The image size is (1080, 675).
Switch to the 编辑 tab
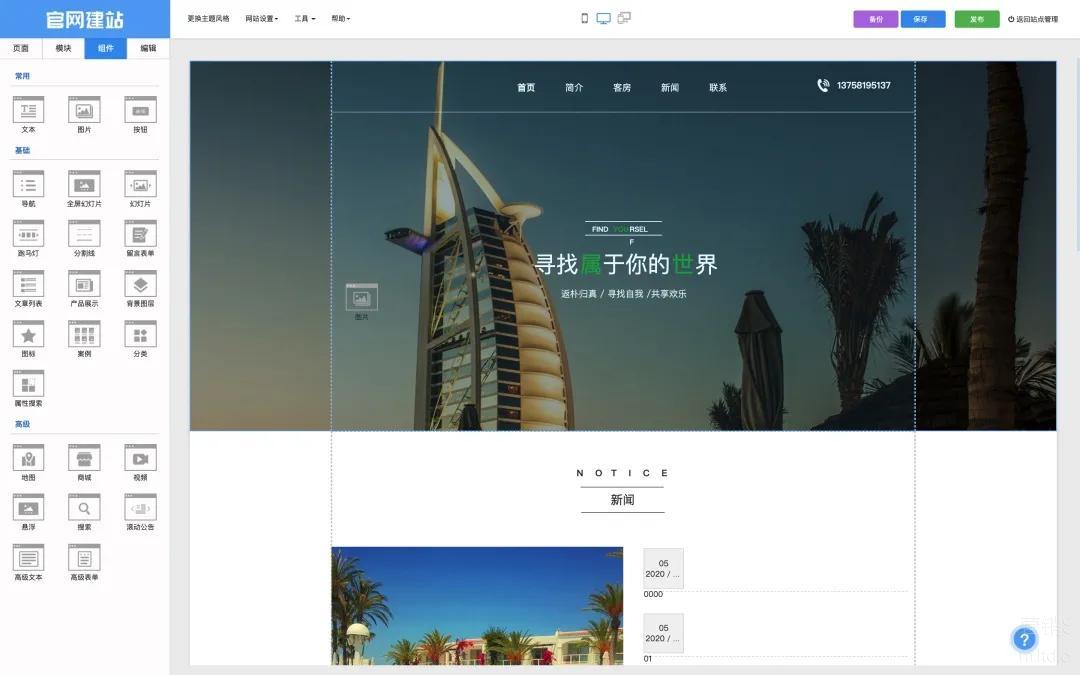(148, 48)
